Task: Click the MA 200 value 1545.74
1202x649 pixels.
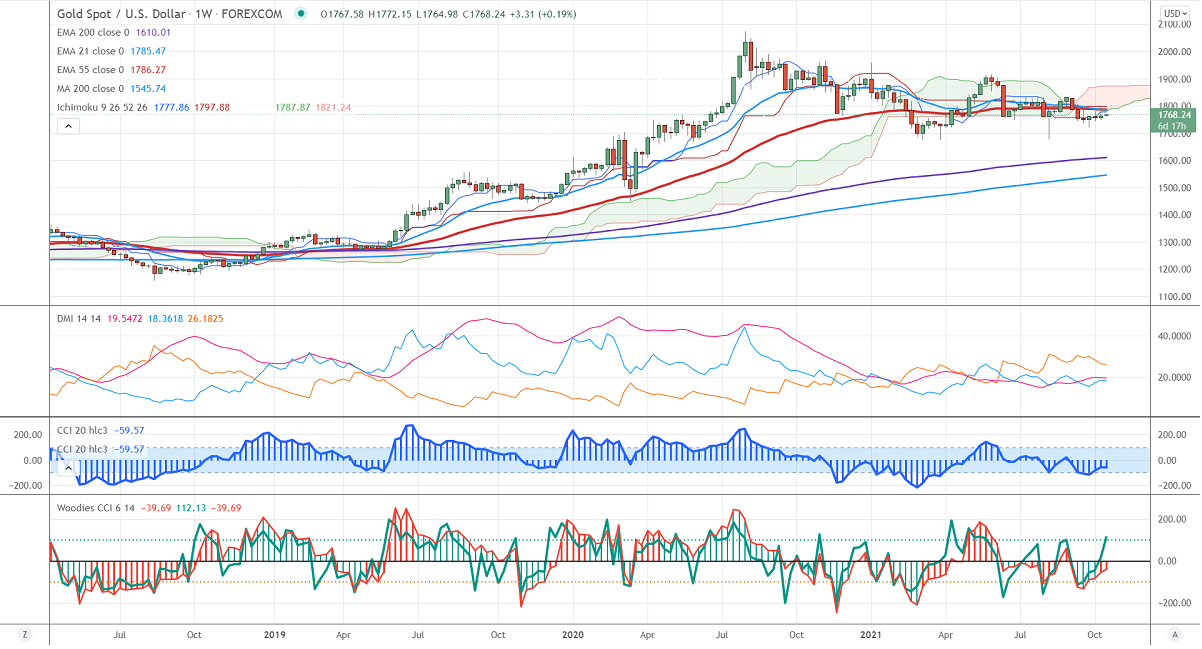Action: click(x=146, y=89)
